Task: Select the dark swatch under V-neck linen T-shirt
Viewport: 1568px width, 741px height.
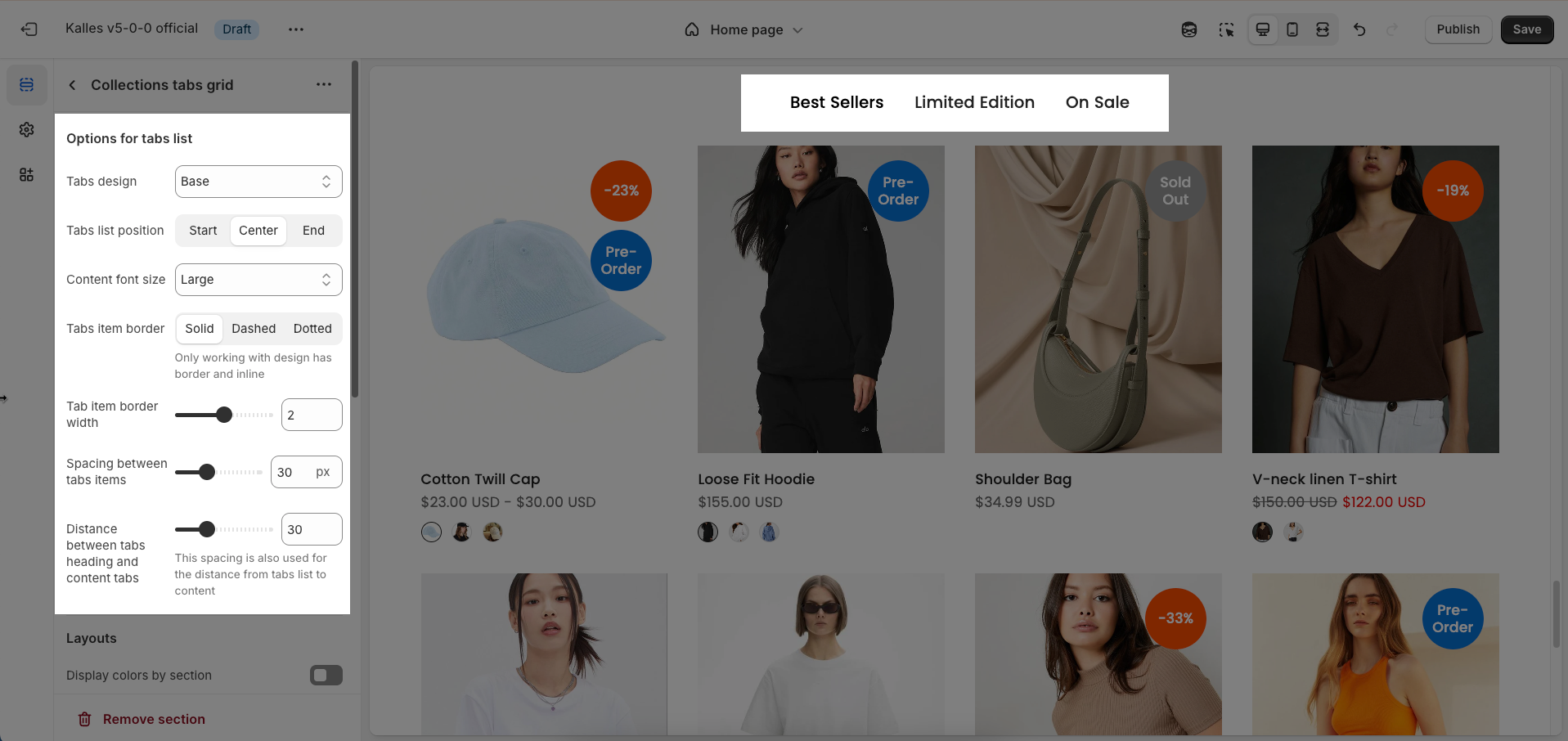Action: [x=1263, y=532]
